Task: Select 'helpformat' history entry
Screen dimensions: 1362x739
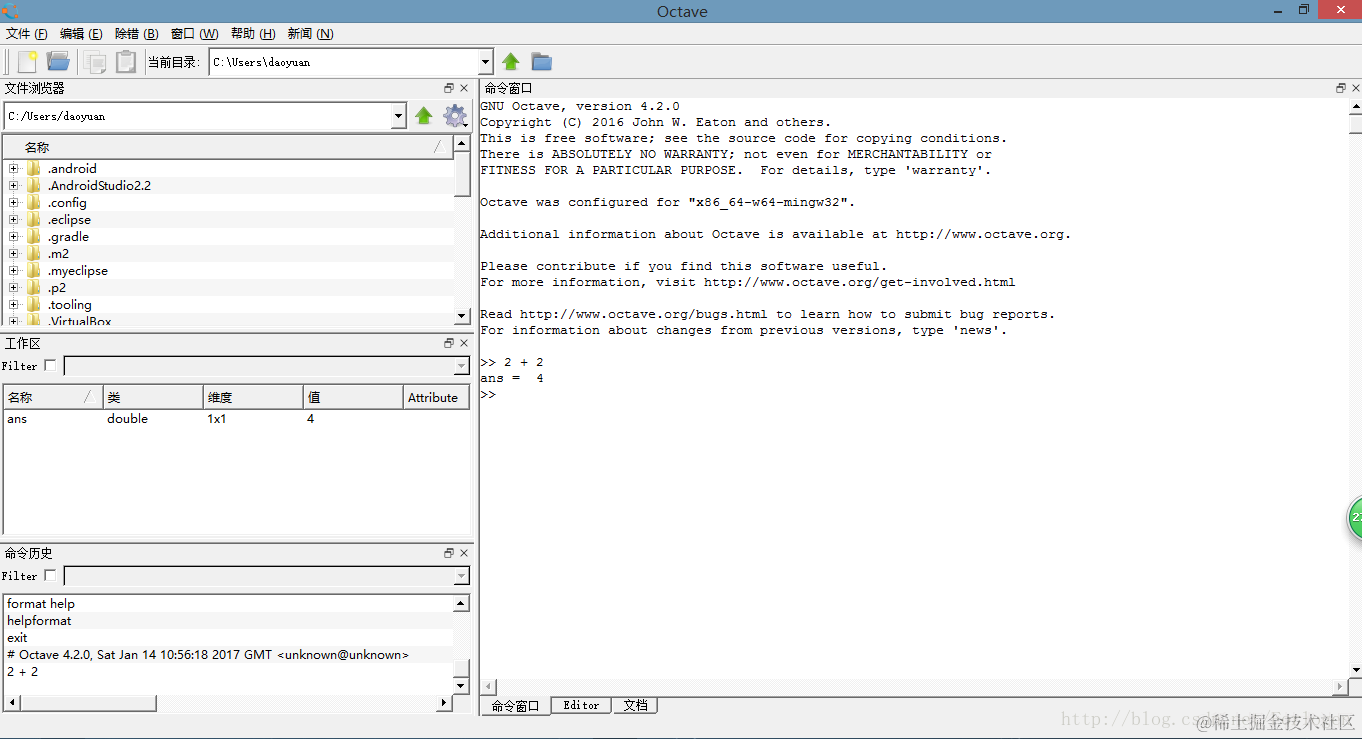Action: (228, 621)
